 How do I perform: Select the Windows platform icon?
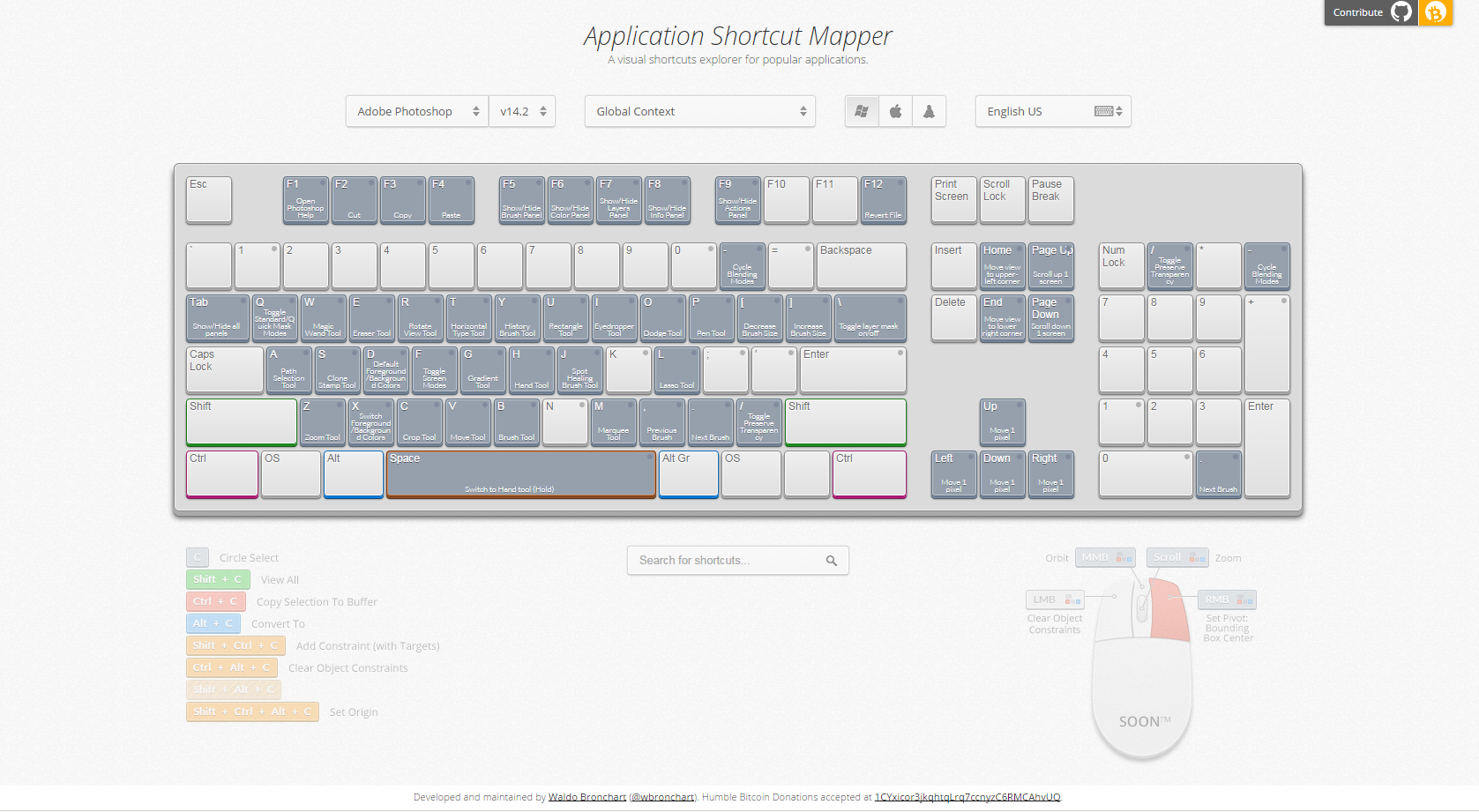pyautogui.click(x=862, y=111)
